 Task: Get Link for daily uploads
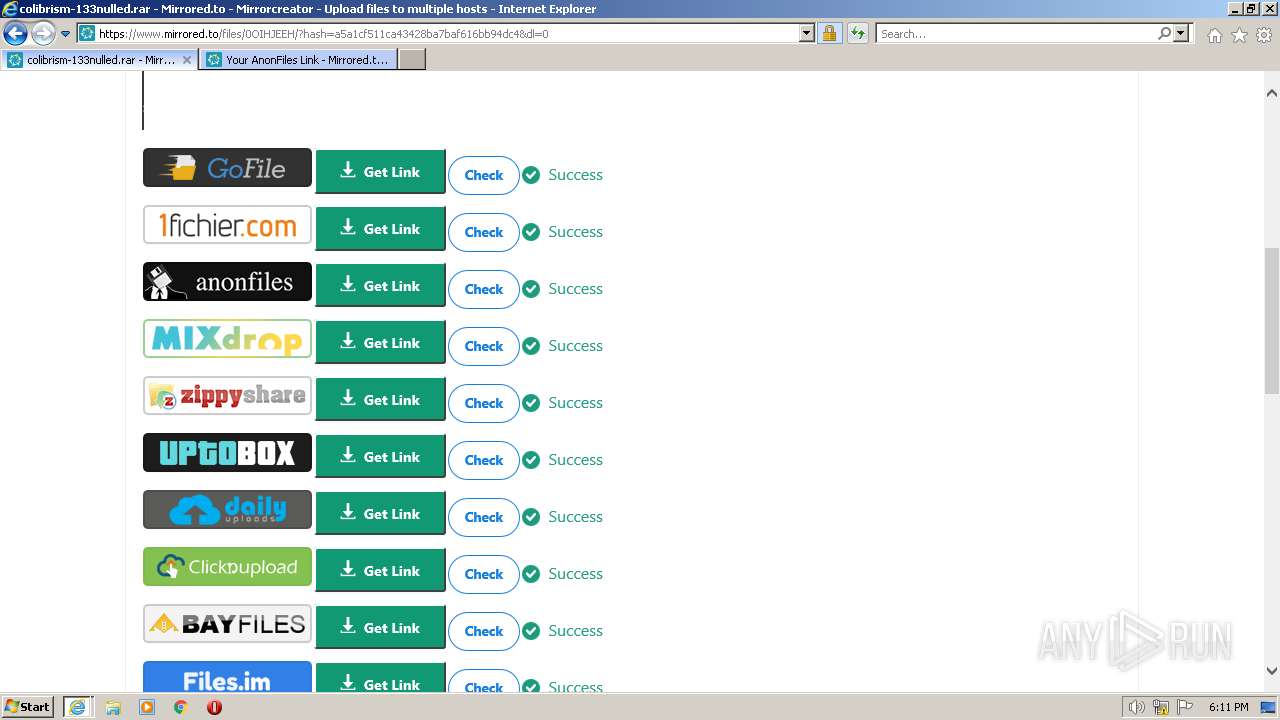380,514
